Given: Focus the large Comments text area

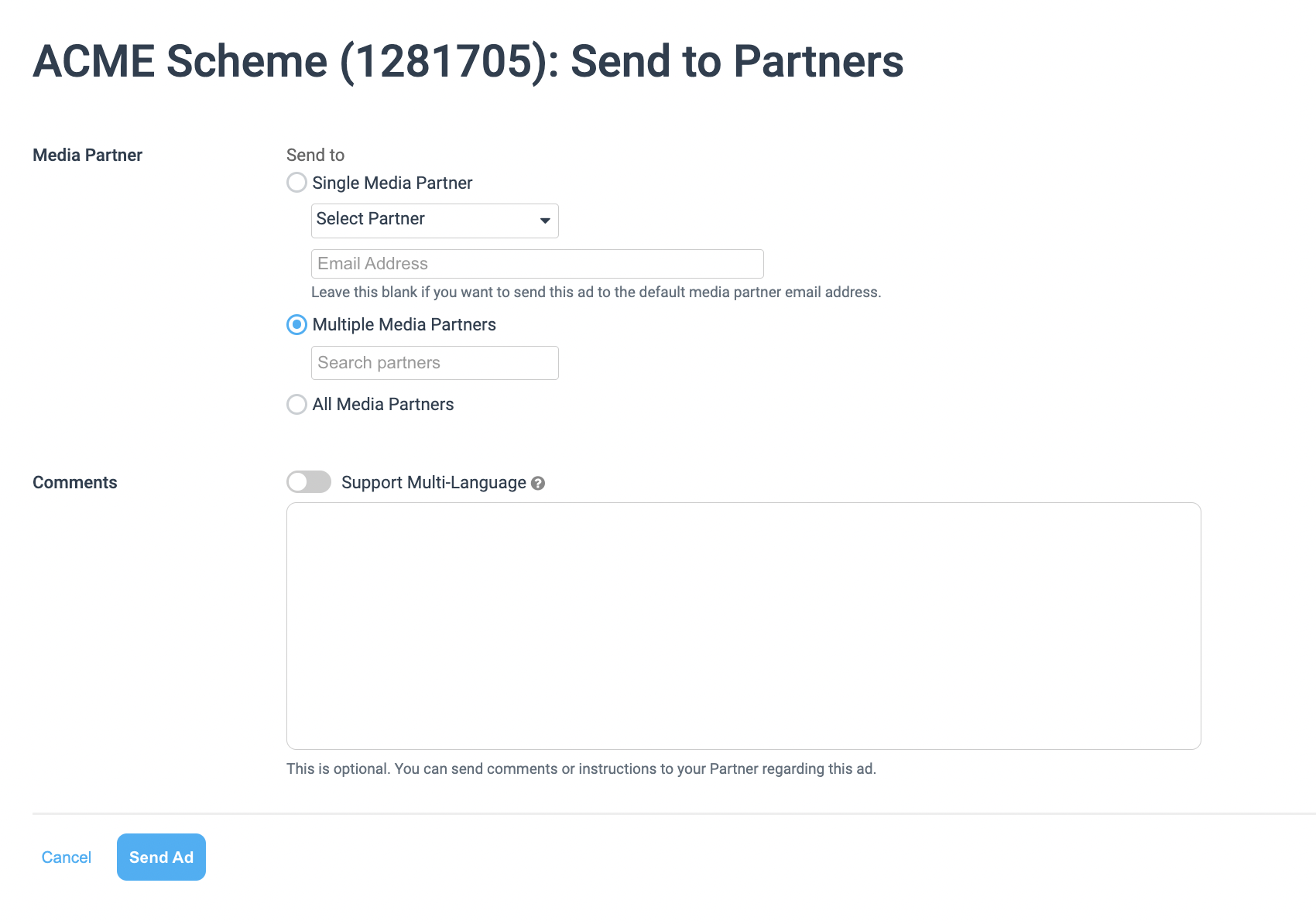Looking at the screenshot, I should click(744, 626).
